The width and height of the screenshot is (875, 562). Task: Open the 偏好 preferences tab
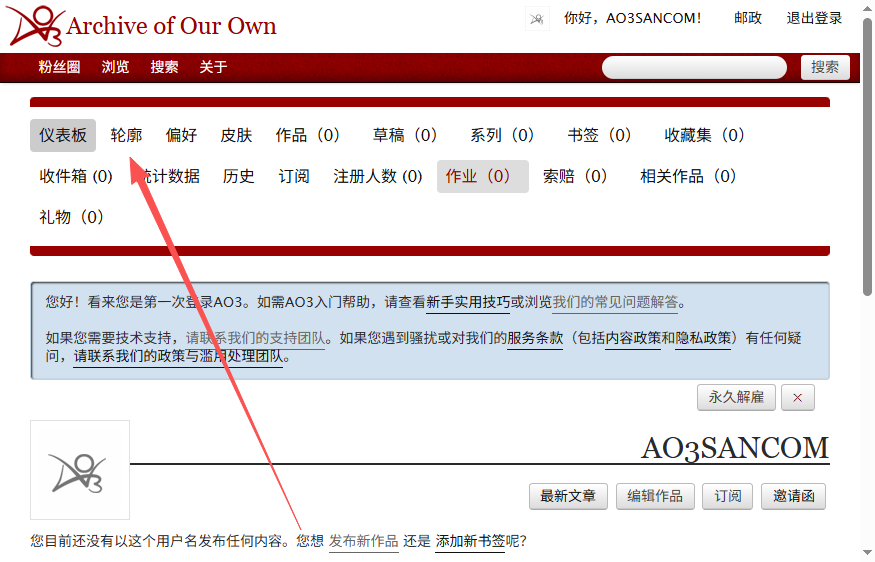[x=181, y=135]
